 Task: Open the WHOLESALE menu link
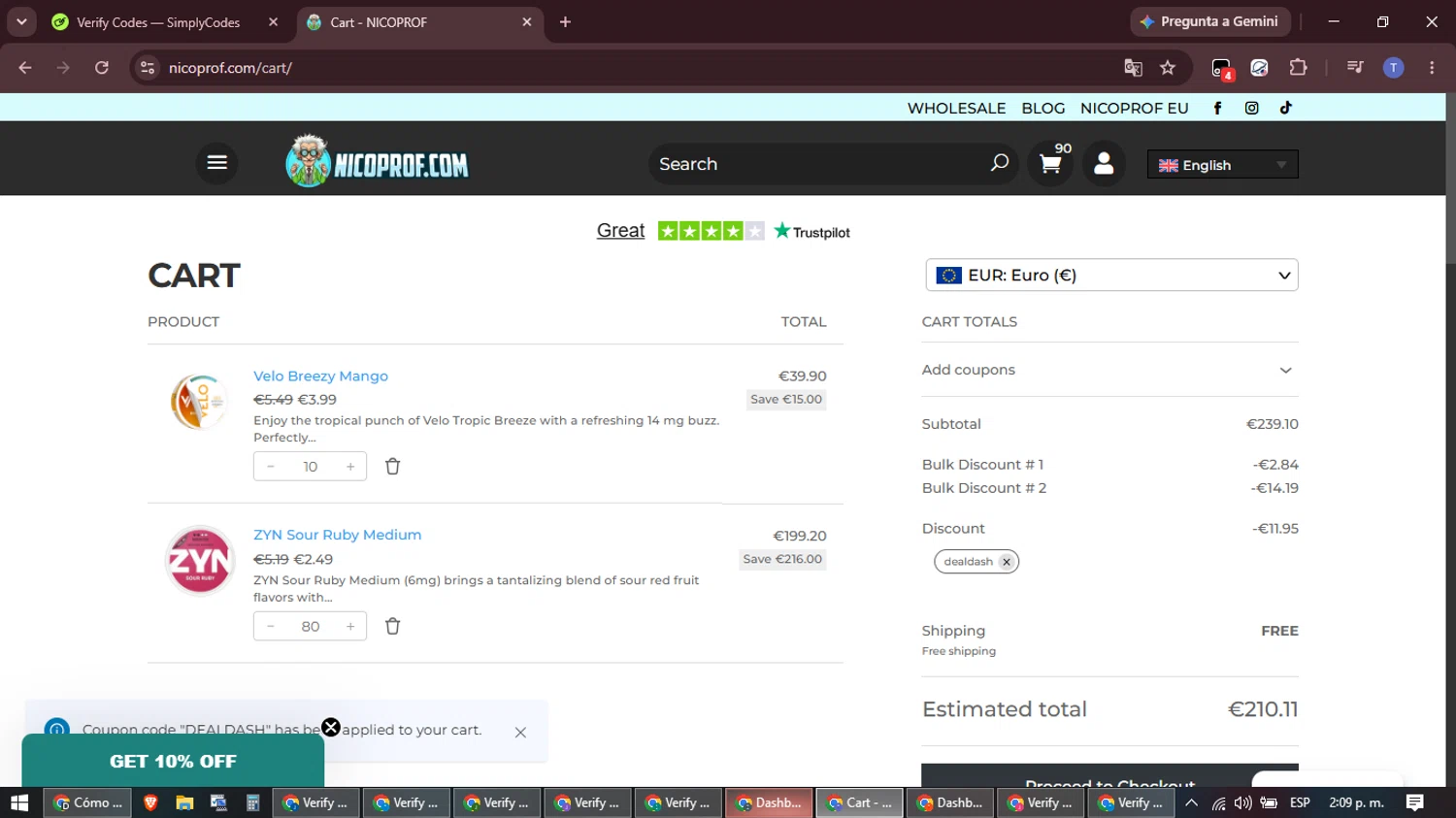pos(956,108)
